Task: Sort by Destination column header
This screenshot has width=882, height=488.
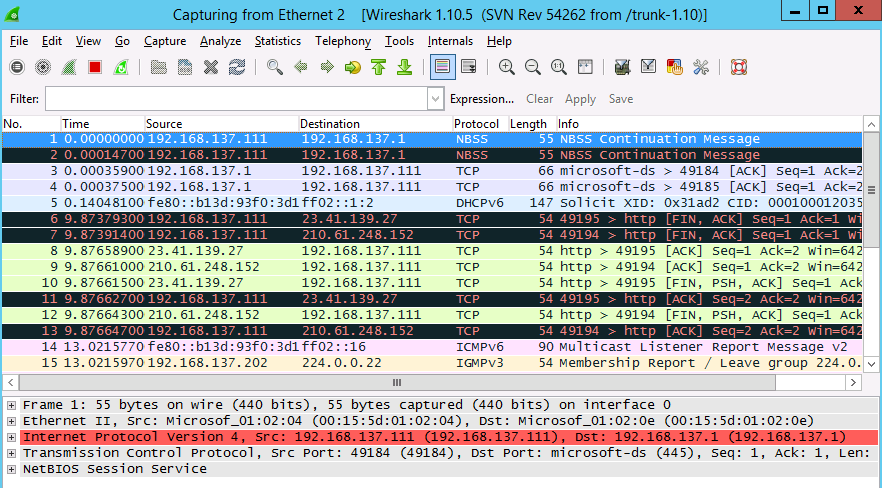Action: 375,124
